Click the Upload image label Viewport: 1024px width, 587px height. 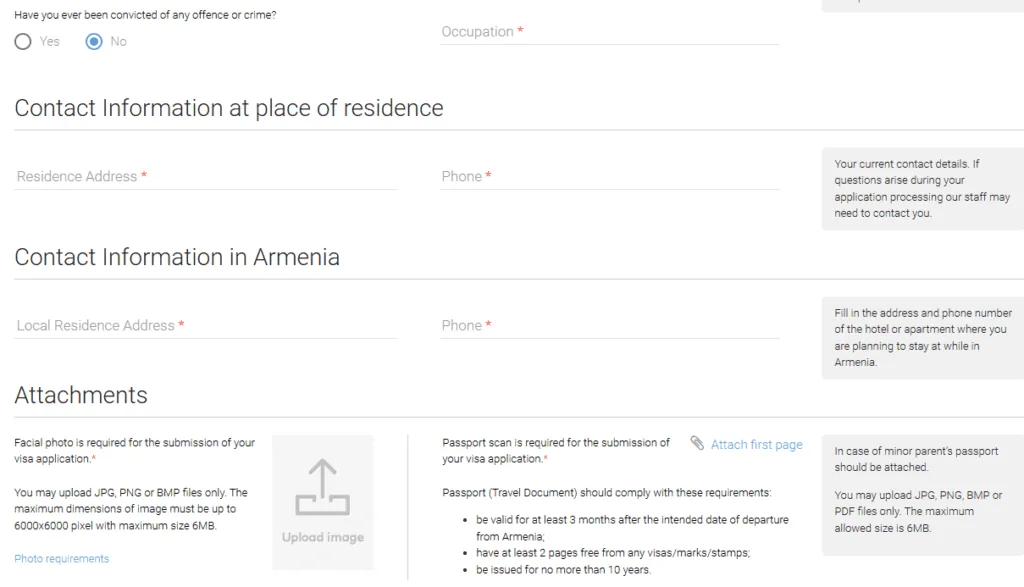[323, 537]
